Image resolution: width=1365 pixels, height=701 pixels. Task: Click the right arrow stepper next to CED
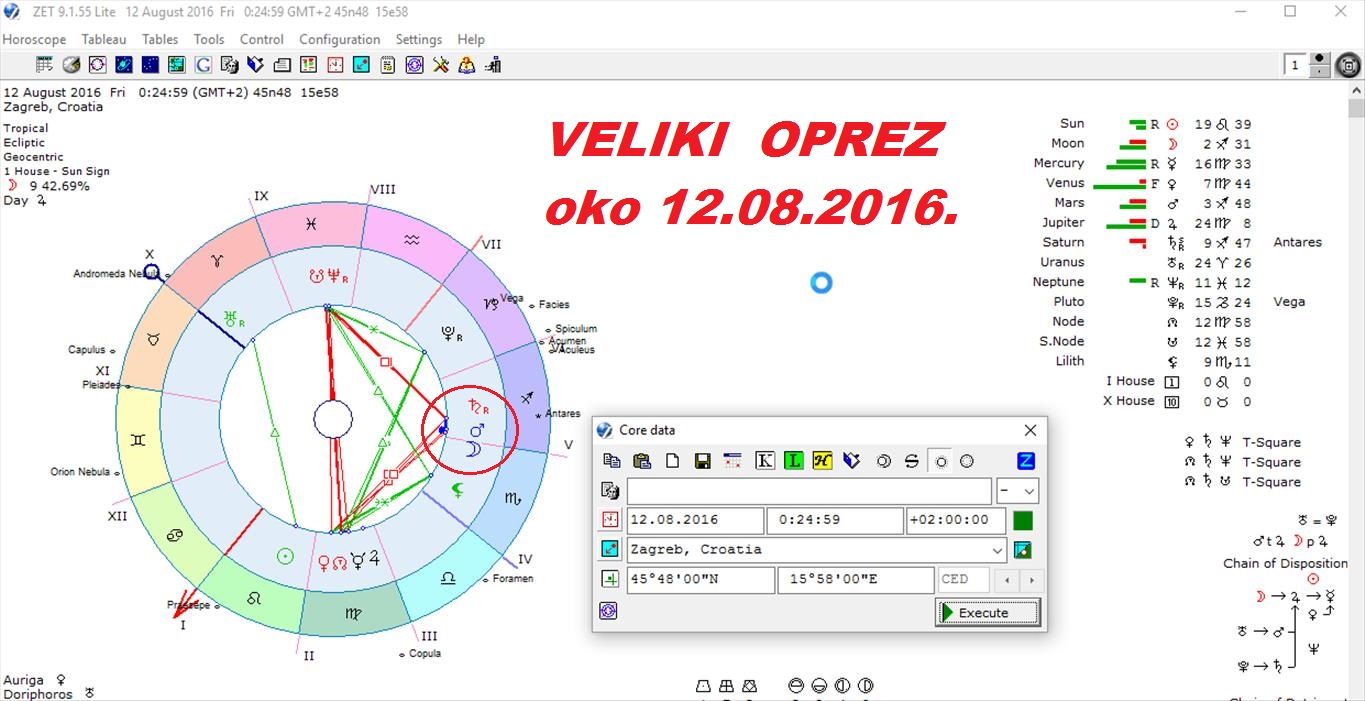click(x=1031, y=580)
